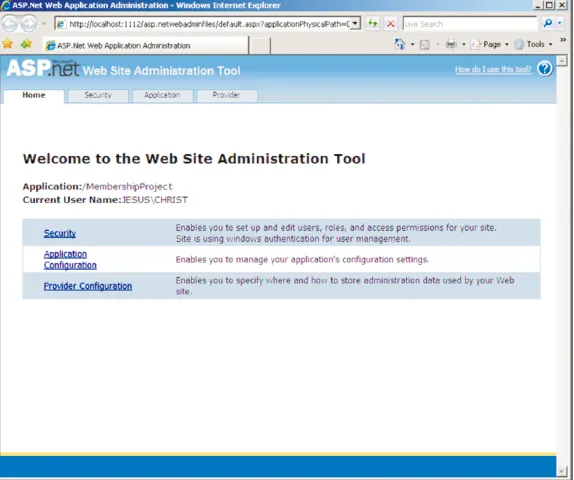The height and width of the screenshot is (480, 574).
Task: Click the scrollbar up arrow
Action: coord(562,61)
